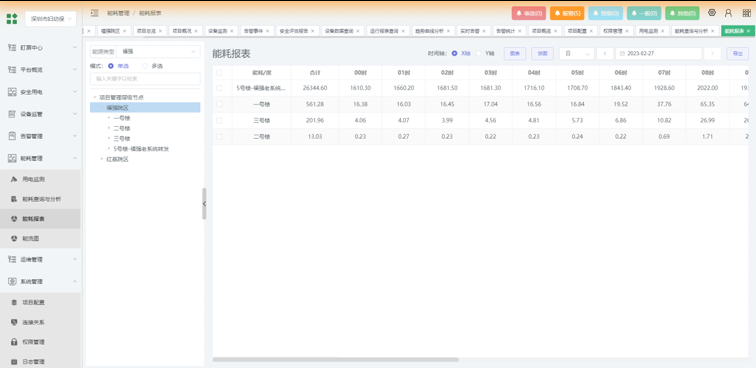
Task: Open the apps grid icon at top right
Action: pyautogui.click(x=746, y=13)
